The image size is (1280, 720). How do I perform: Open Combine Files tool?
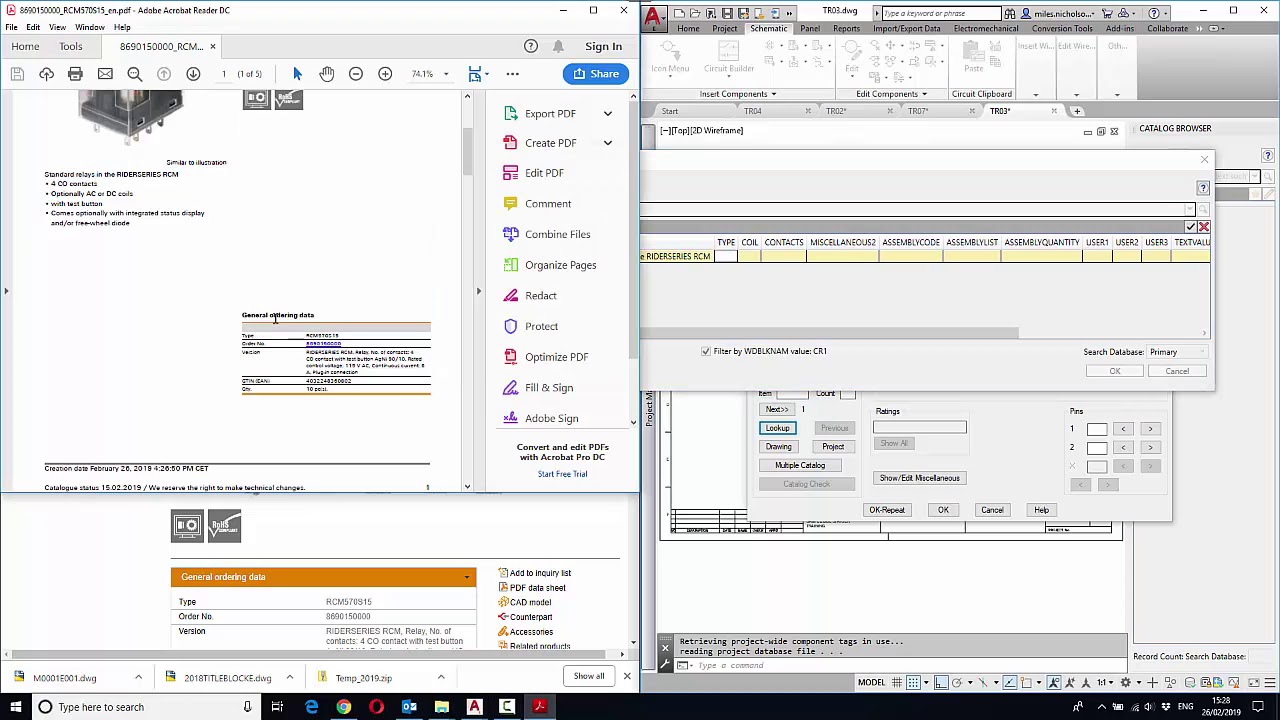[557, 234]
